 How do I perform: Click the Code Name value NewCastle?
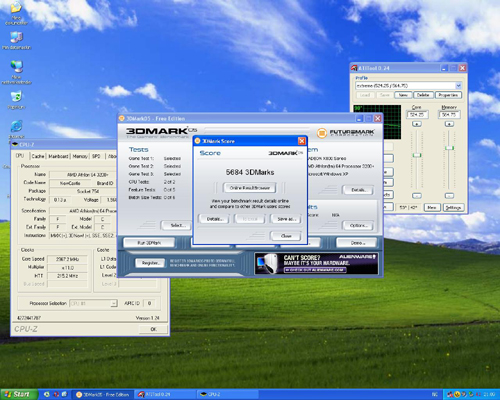[x=70, y=183]
